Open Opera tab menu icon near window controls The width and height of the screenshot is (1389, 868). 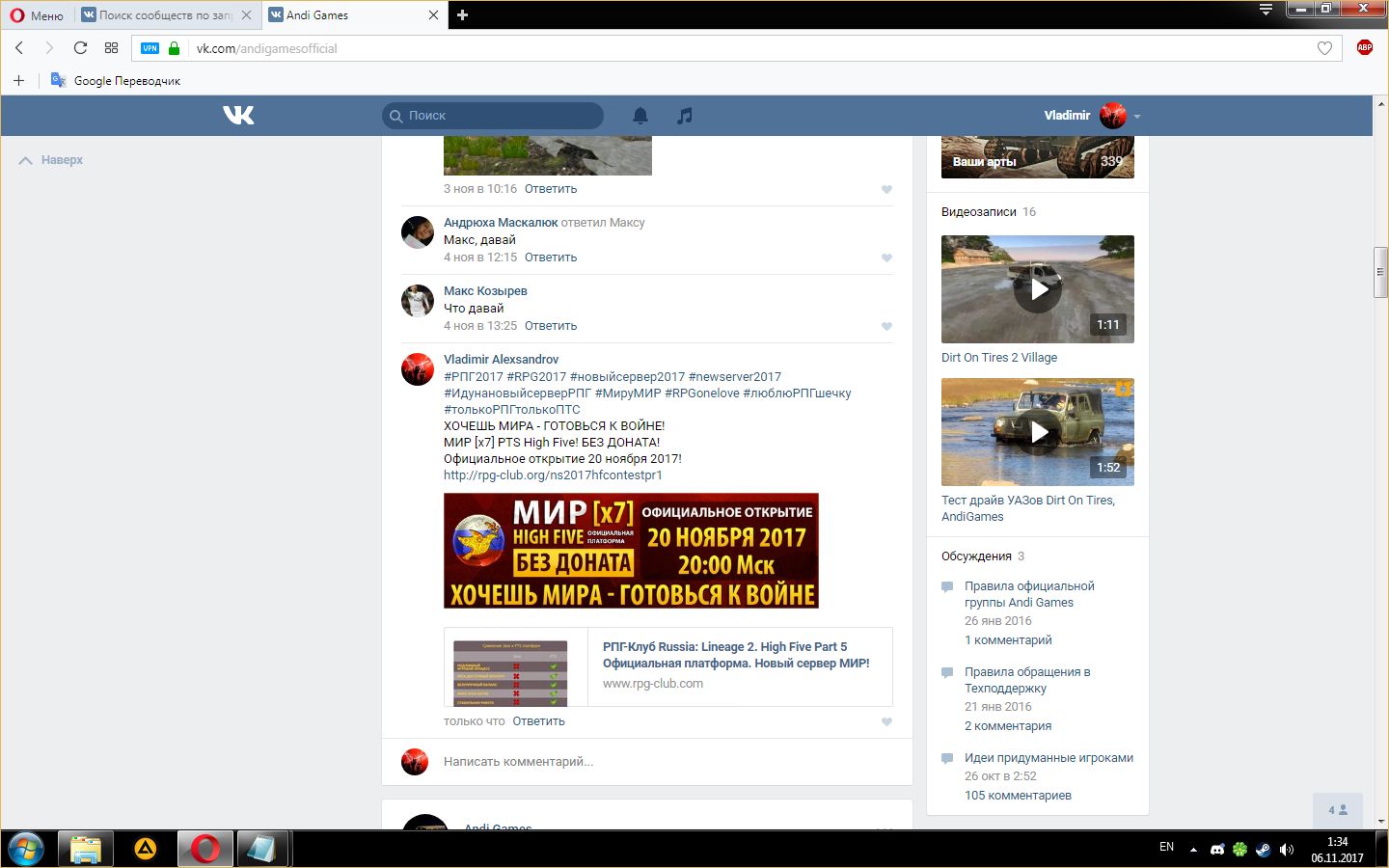[x=1266, y=10]
